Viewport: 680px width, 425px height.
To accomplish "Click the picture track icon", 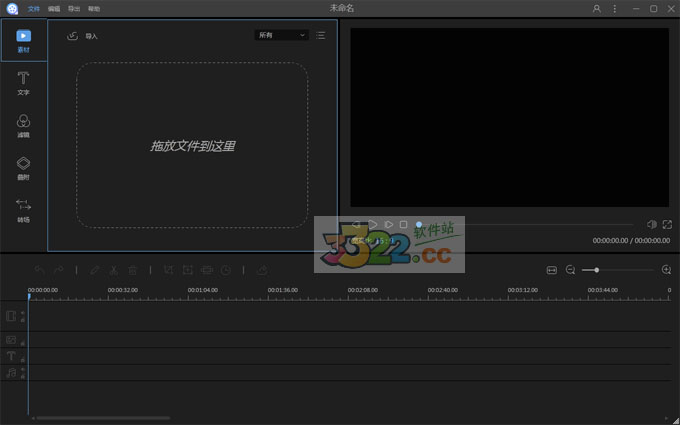I will click(11, 340).
